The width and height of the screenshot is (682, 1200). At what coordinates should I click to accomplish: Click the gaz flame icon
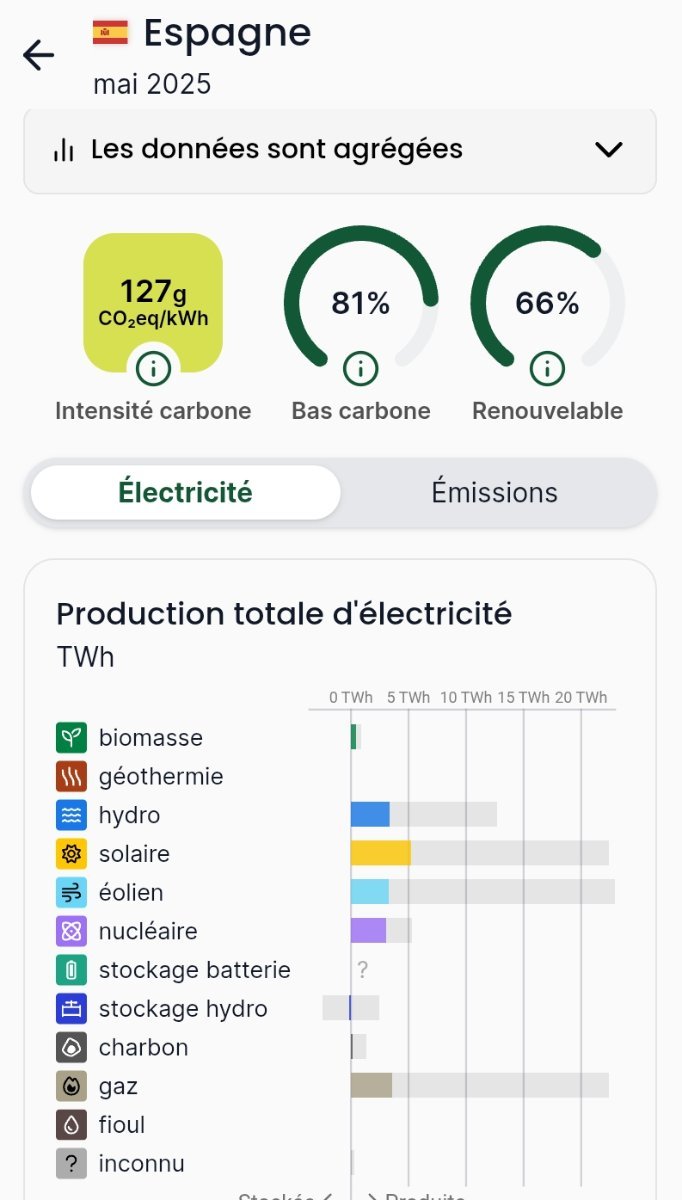(71, 1086)
